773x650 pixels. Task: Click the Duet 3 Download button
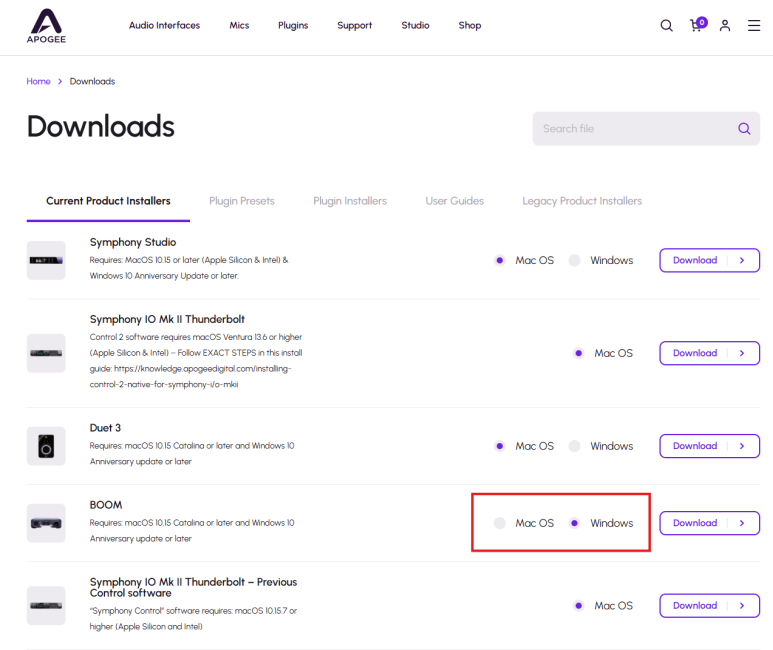click(709, 446)
